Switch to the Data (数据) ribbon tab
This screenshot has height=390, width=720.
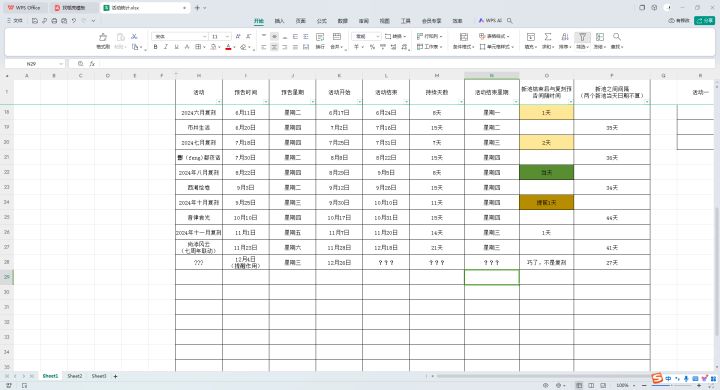343,21
